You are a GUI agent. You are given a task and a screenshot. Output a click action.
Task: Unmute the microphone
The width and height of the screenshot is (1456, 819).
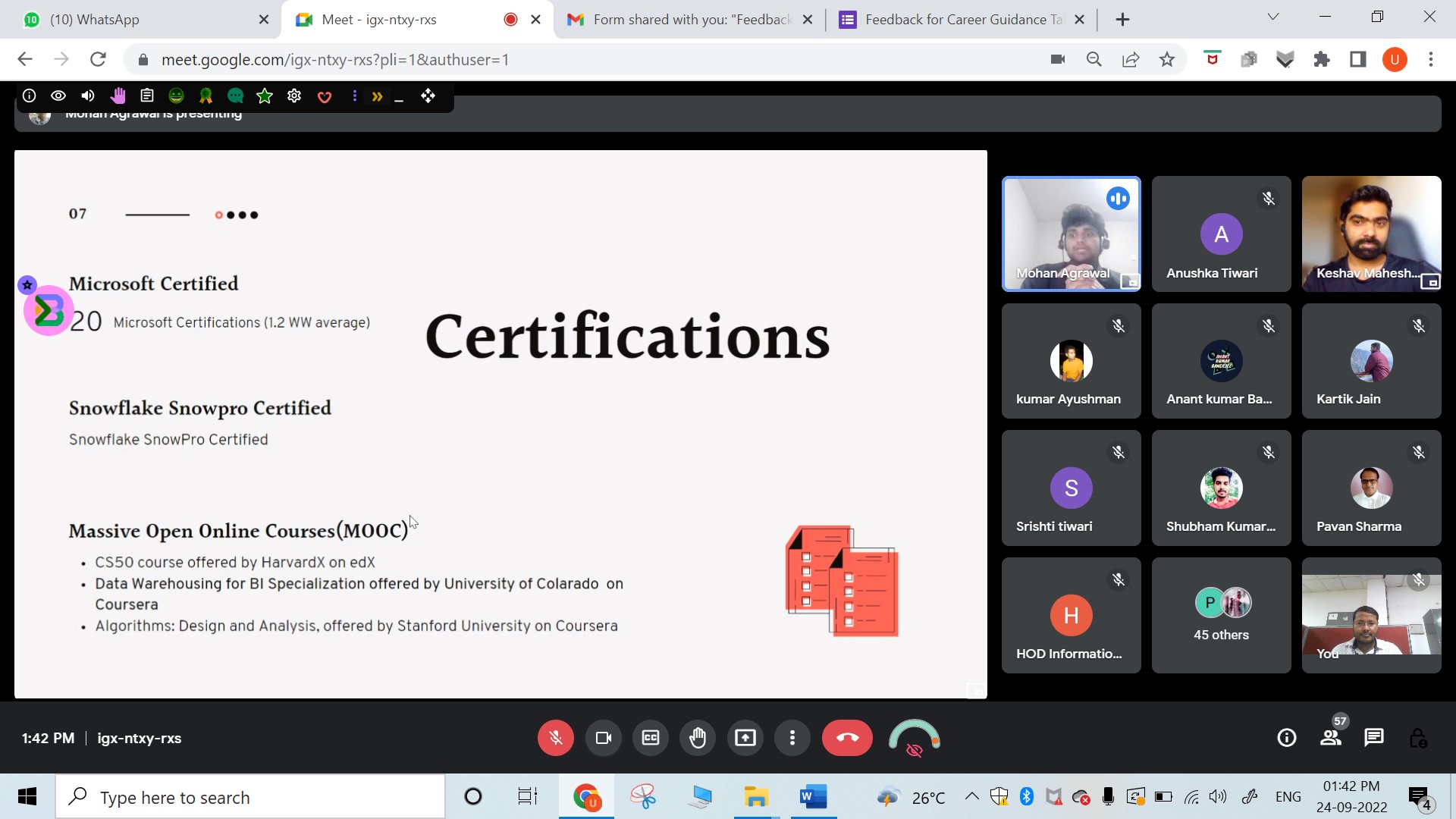[x=556, y=738]
